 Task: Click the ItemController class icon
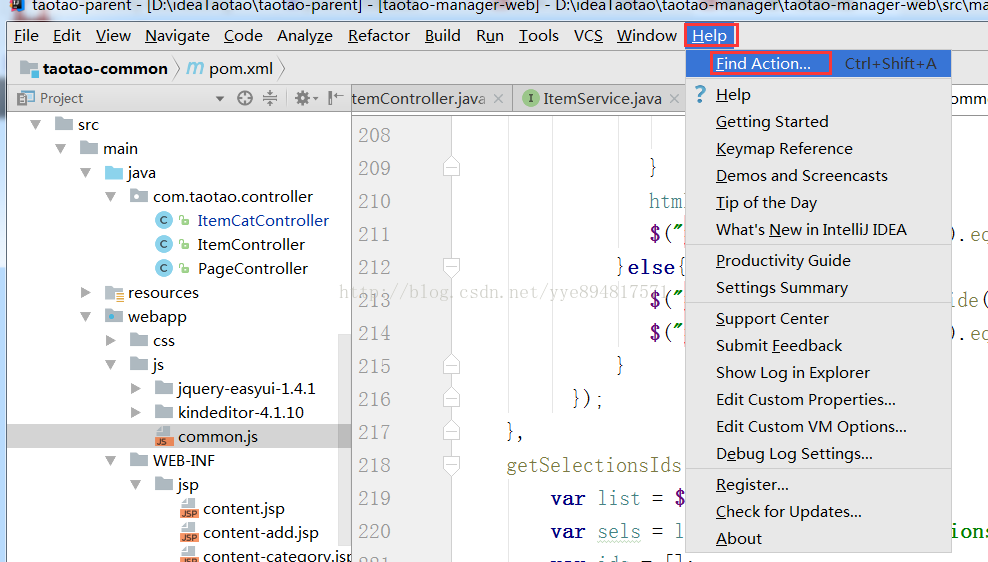[164, 244]
